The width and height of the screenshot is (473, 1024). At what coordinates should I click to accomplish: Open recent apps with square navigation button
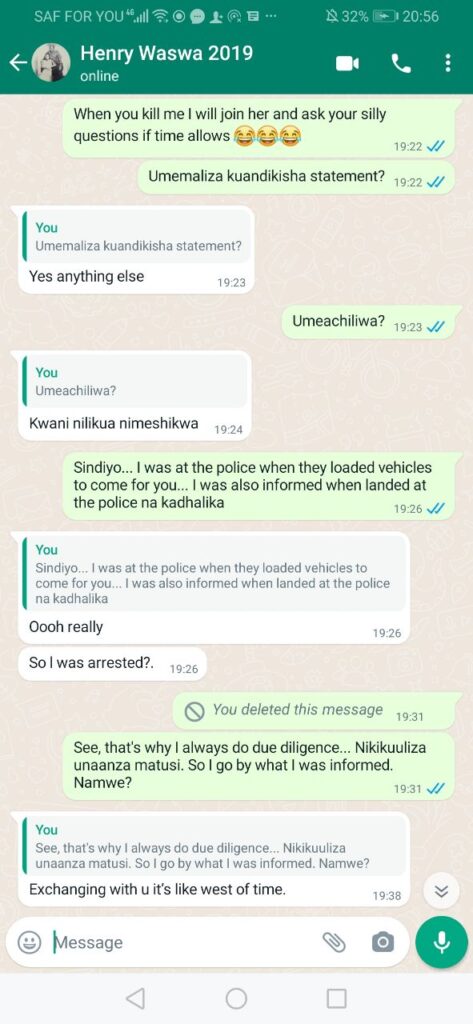coord(336,998)
